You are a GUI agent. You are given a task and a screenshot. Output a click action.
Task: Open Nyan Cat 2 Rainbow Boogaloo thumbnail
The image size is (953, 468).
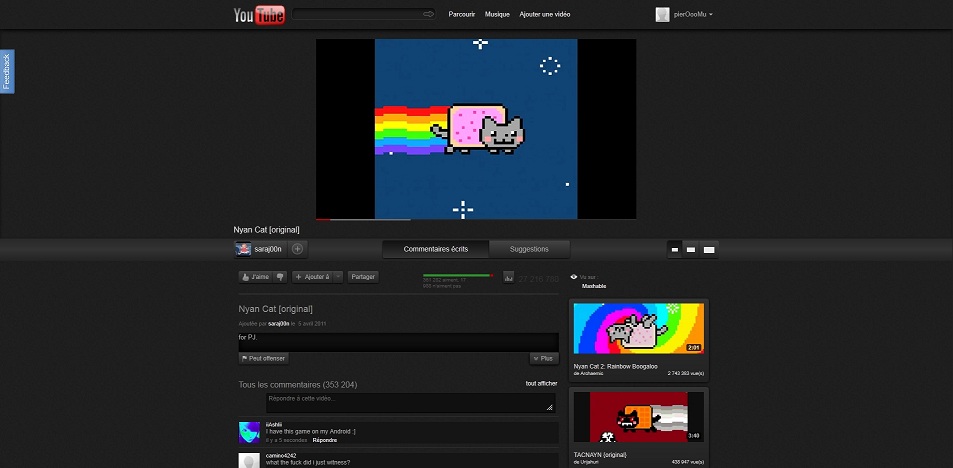click(x=639, y=328)
